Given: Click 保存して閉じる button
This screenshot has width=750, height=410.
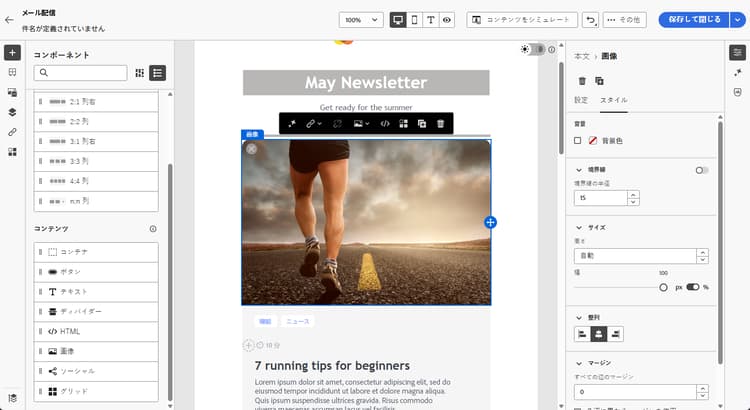Looking at the screenshot, I should click(694, 20).
